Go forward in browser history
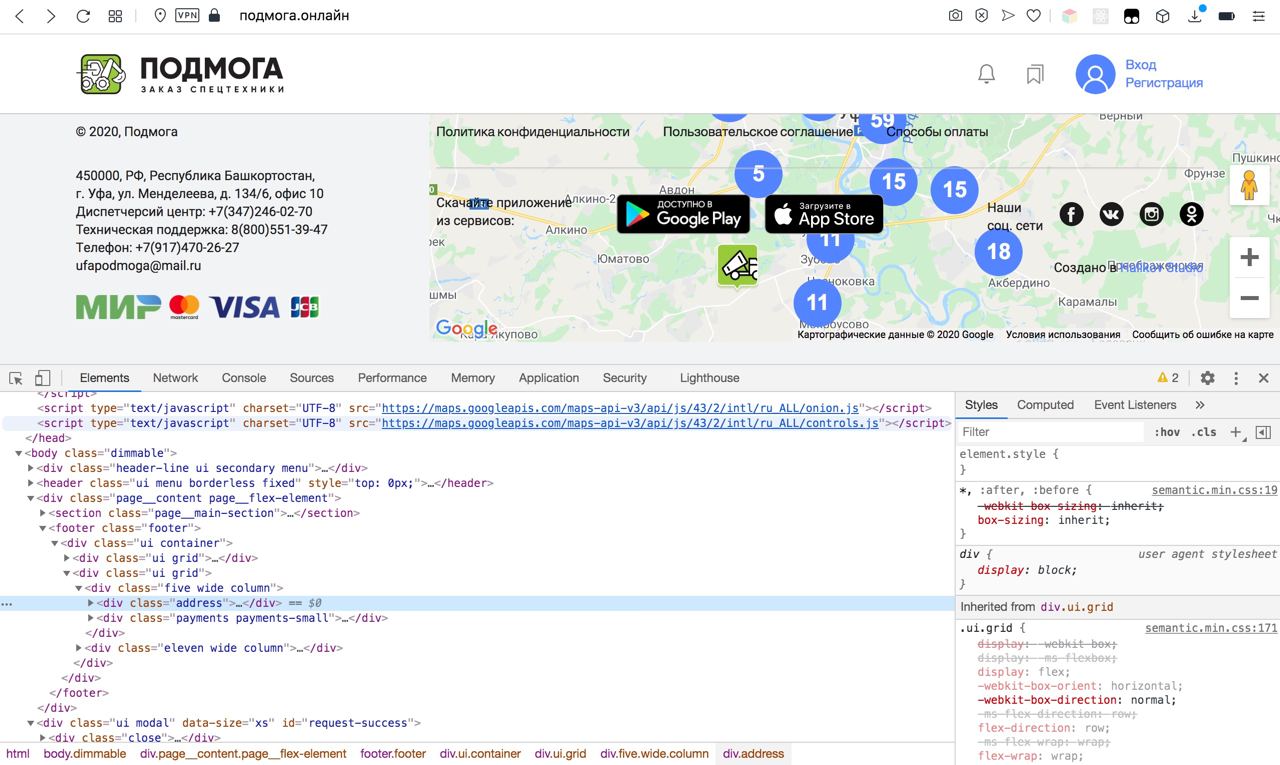Screen dimensions: 1280x765 coord(50,16)
